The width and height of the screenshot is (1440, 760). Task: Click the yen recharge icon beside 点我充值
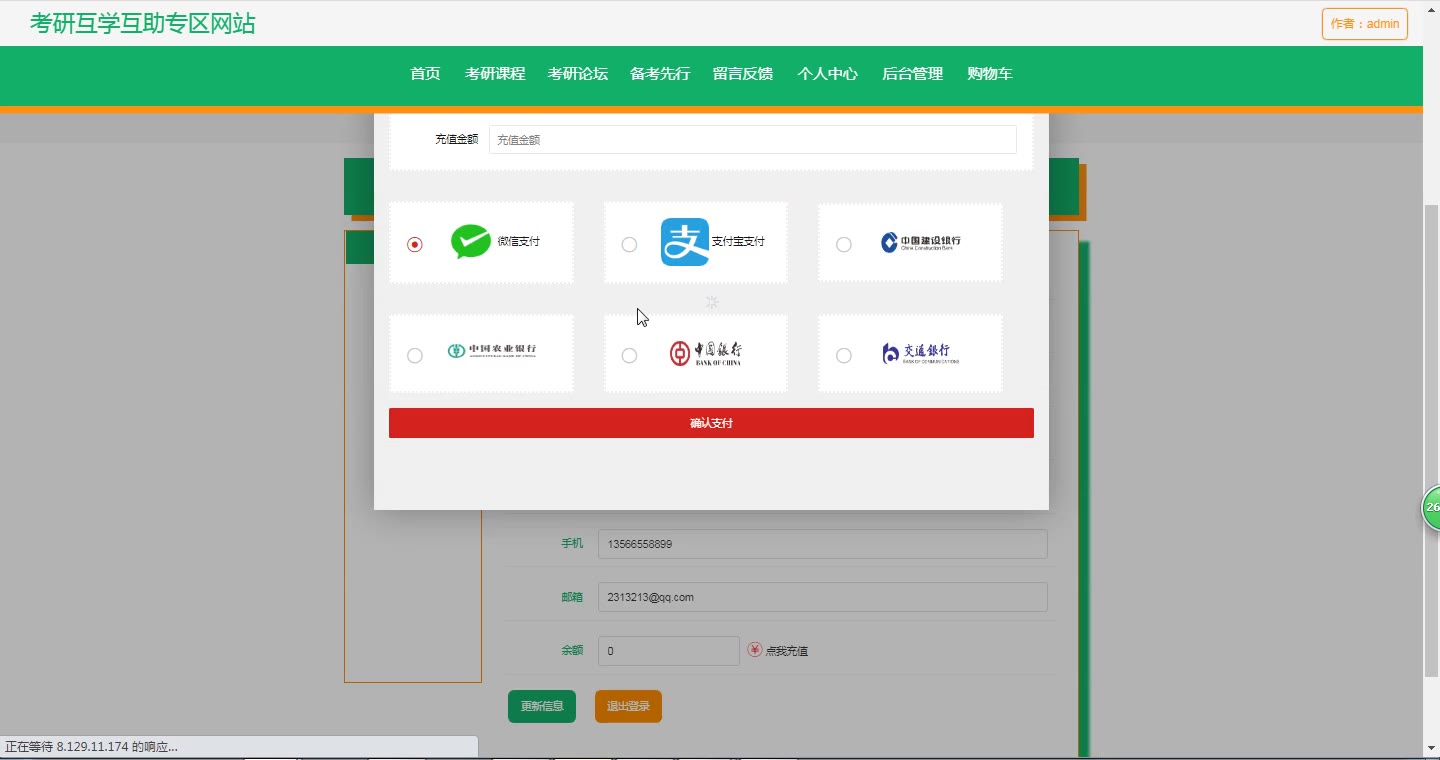pos(755,650)
